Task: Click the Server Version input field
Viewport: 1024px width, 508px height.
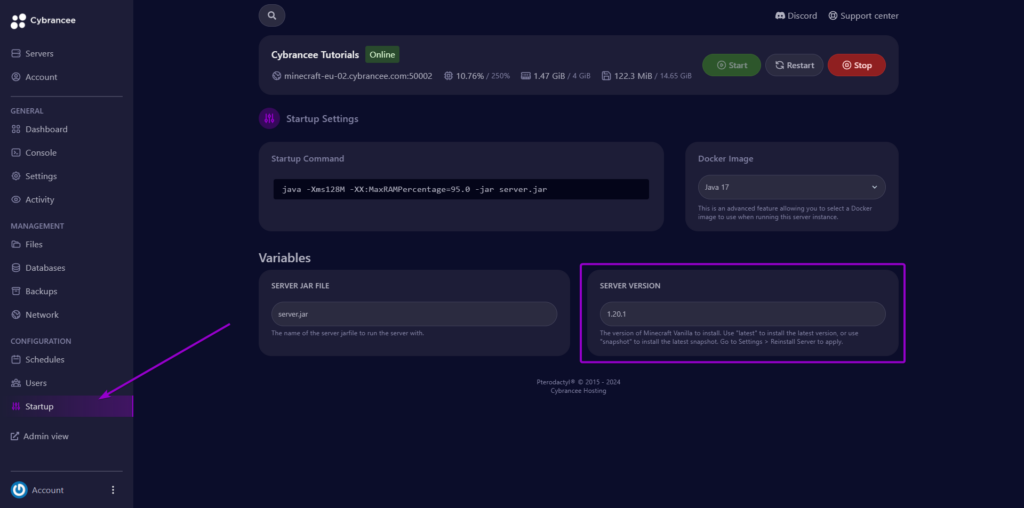Action: 743,314
